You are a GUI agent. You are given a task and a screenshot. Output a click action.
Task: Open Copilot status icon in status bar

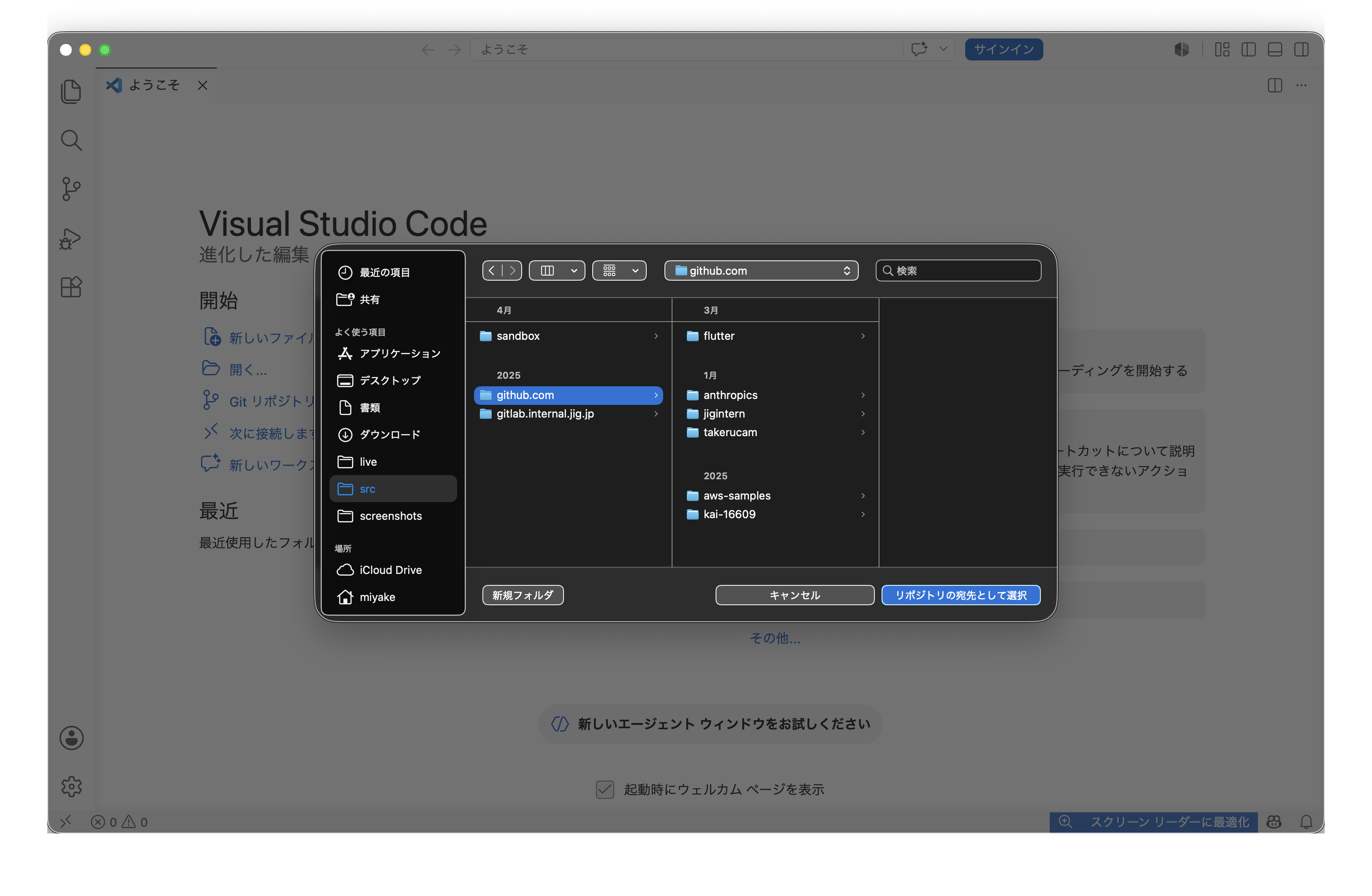pyautogui.click(x=1274, y=822)
